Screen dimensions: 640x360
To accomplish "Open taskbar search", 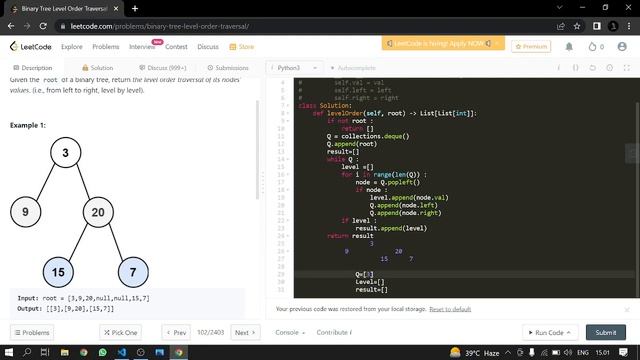I will tap(27, 352).
